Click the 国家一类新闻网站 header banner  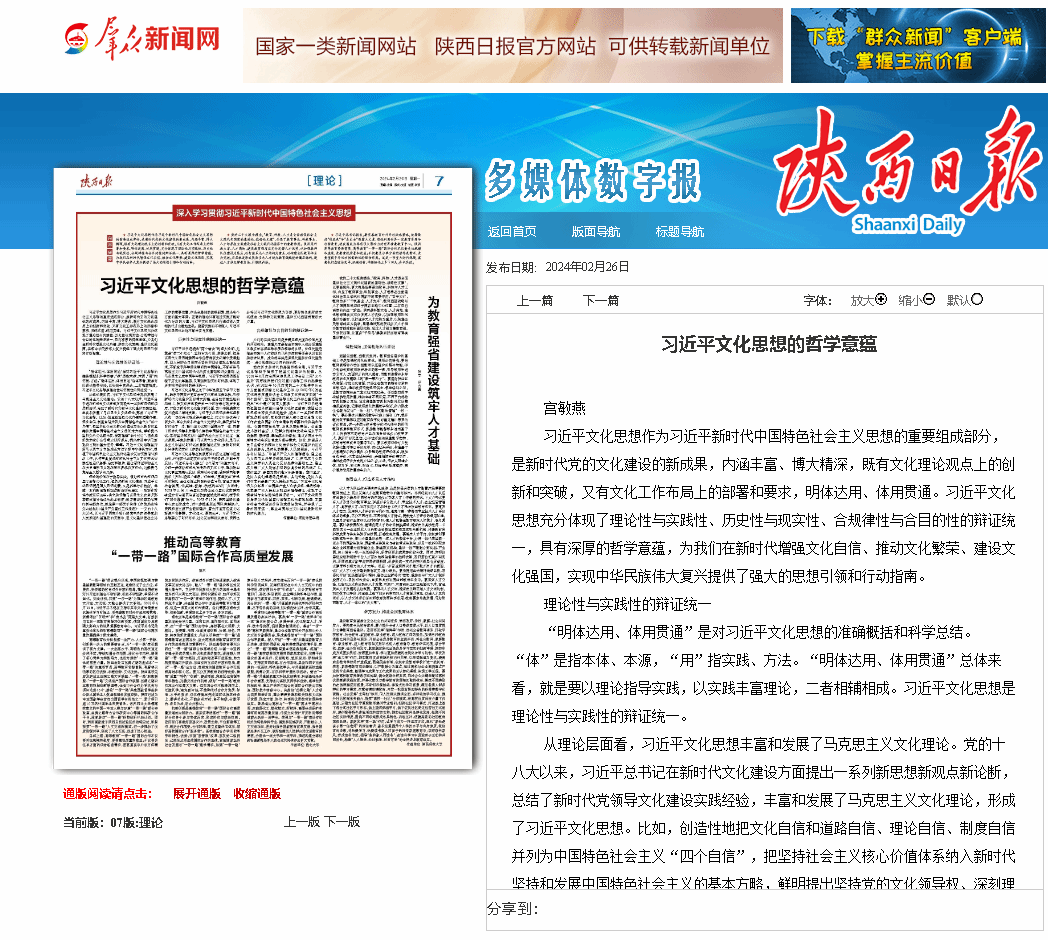512,46
